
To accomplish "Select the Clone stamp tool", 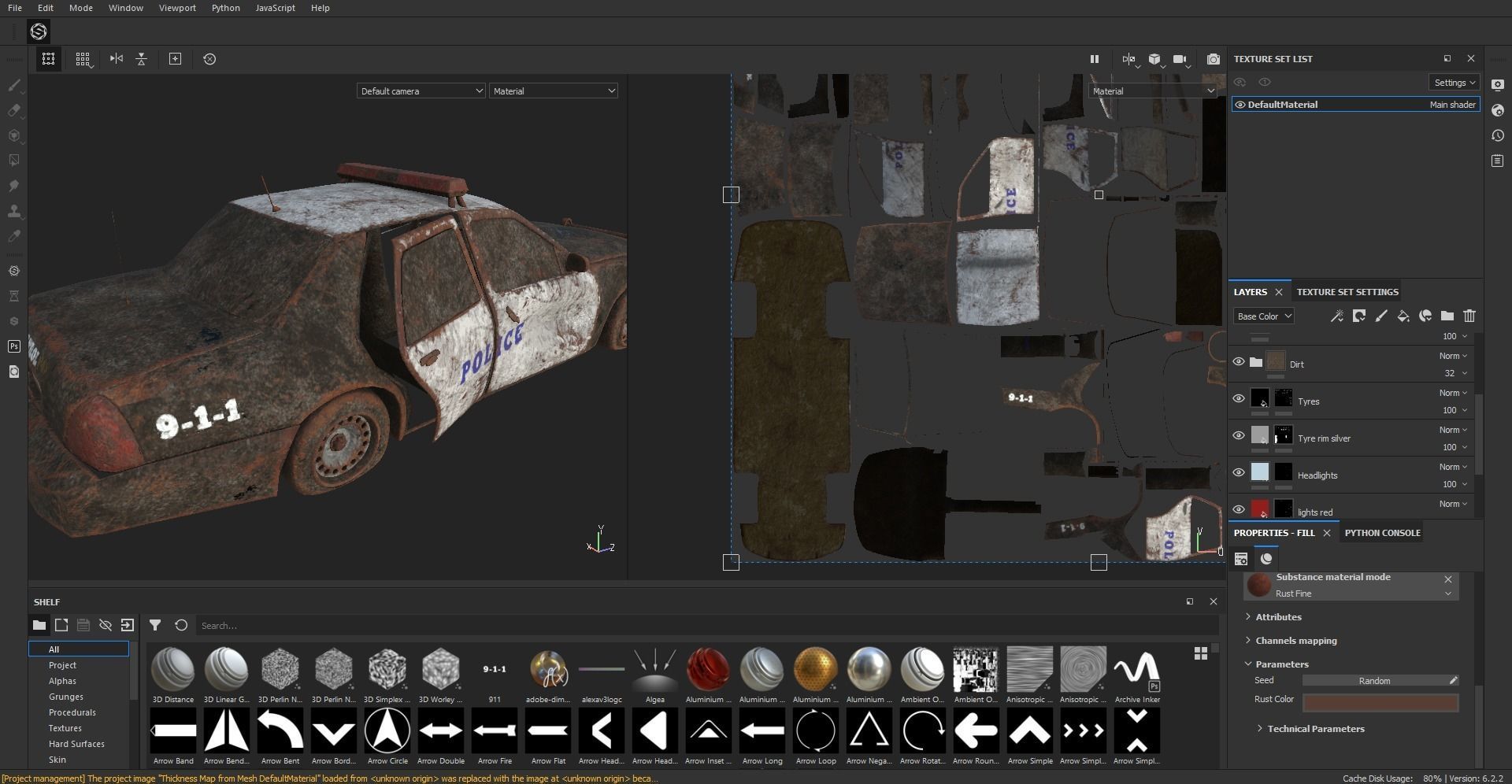I will tap(14, 211).
